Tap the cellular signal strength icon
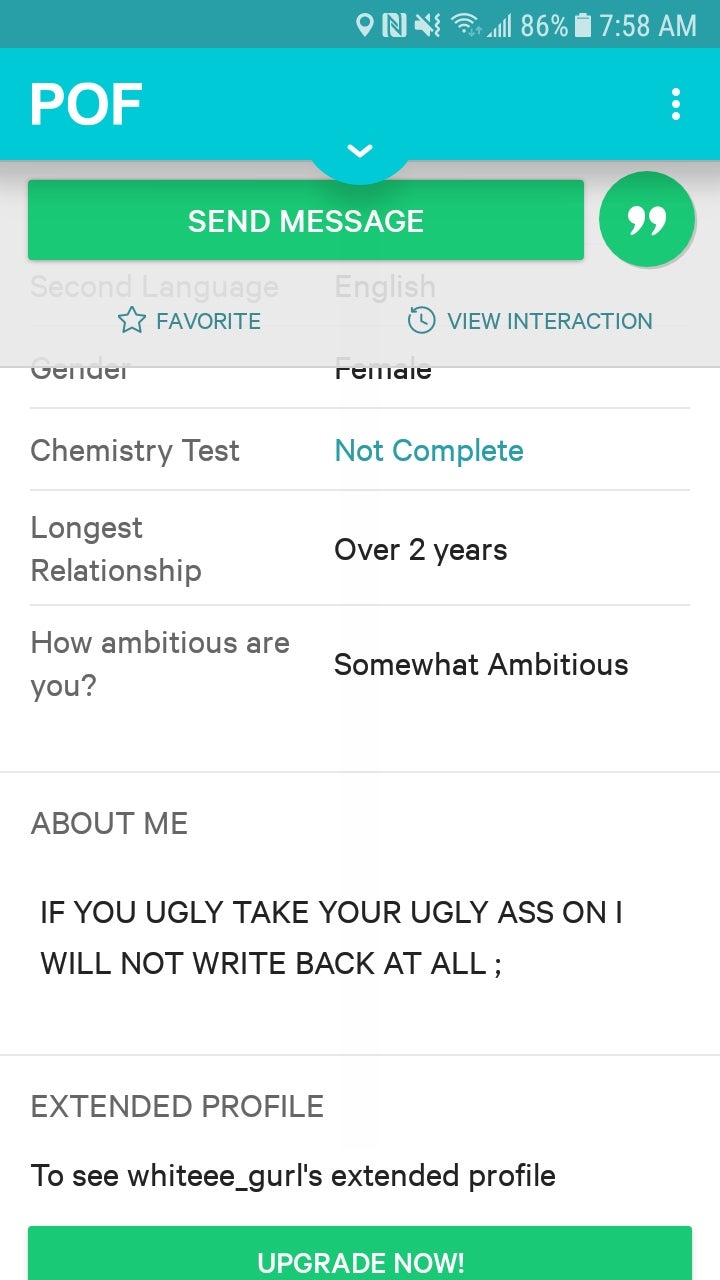Viewport: 720px width, 1280px height. click(497, 25)
